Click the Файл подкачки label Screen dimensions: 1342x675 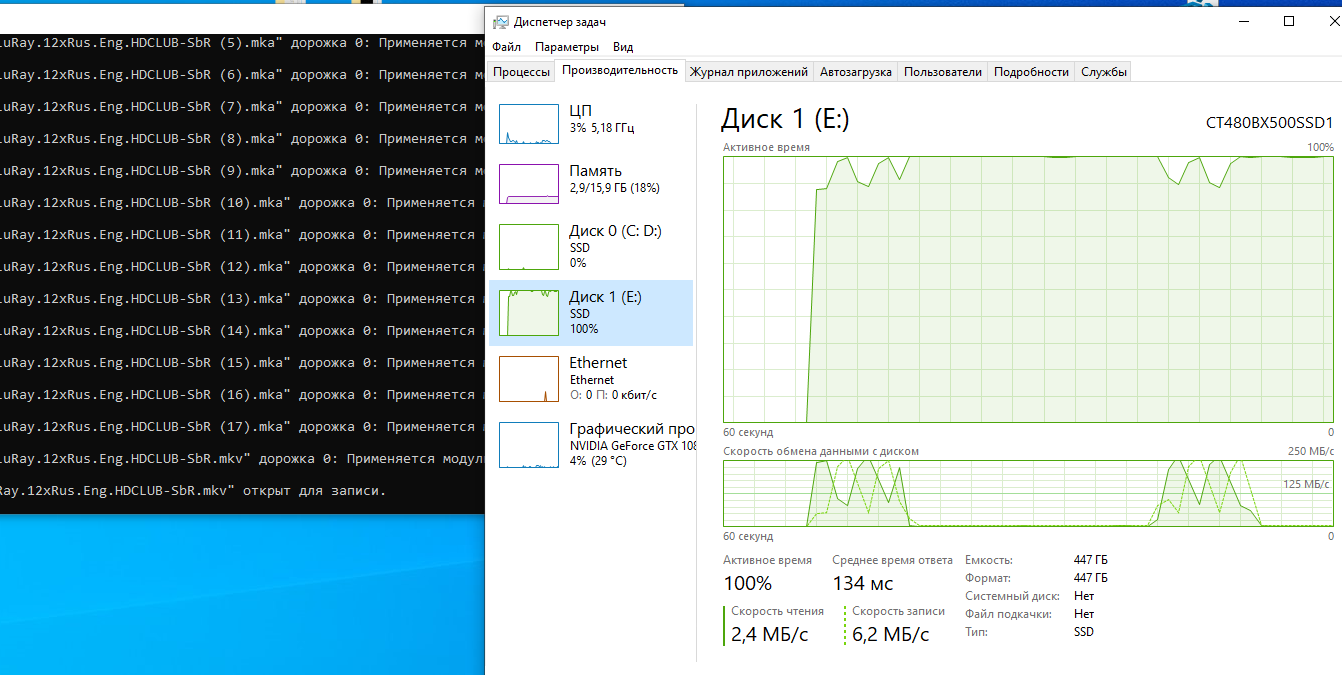(1008, 614)
